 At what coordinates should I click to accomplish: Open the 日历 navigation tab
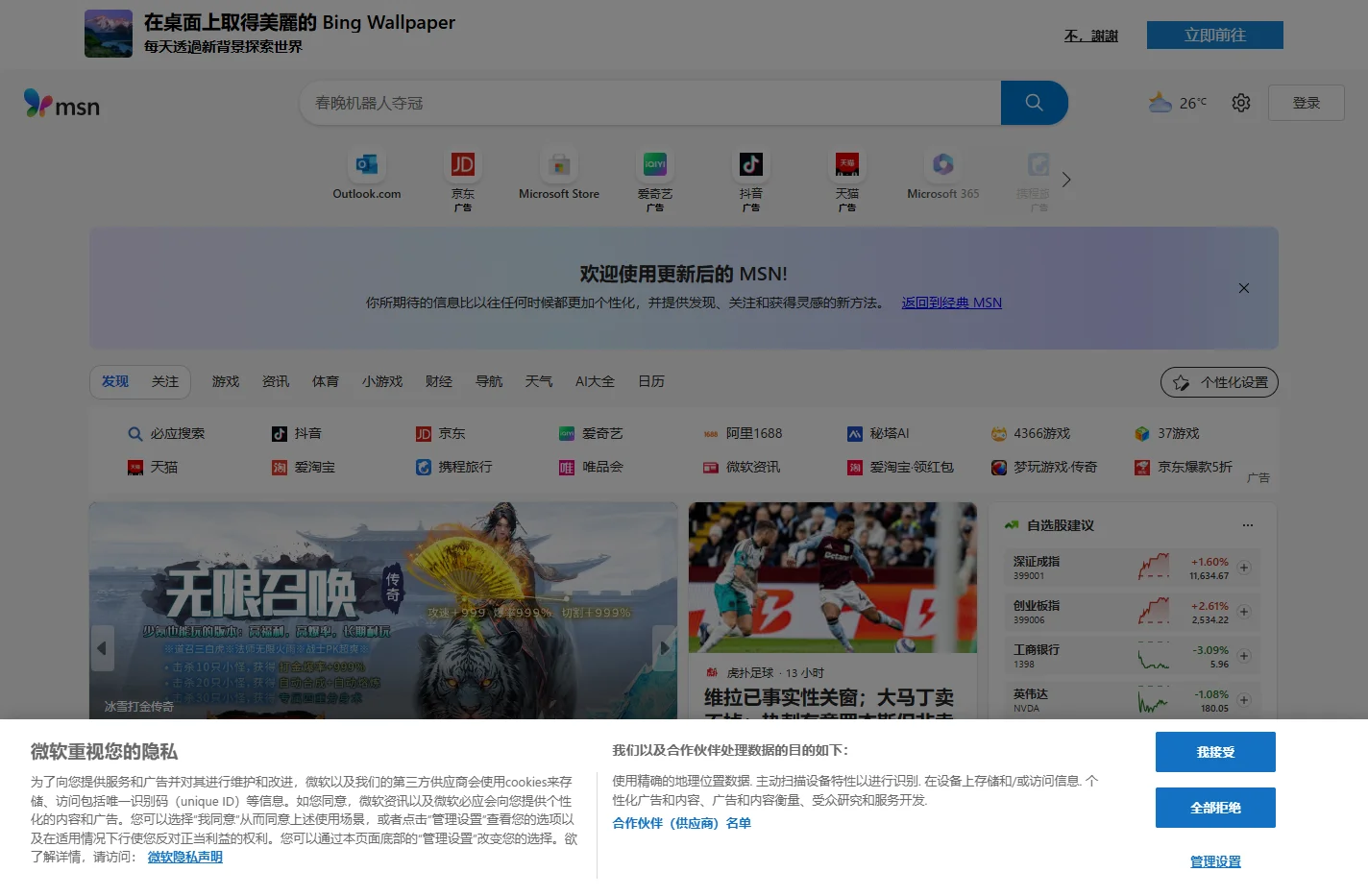tap(651, 381)
